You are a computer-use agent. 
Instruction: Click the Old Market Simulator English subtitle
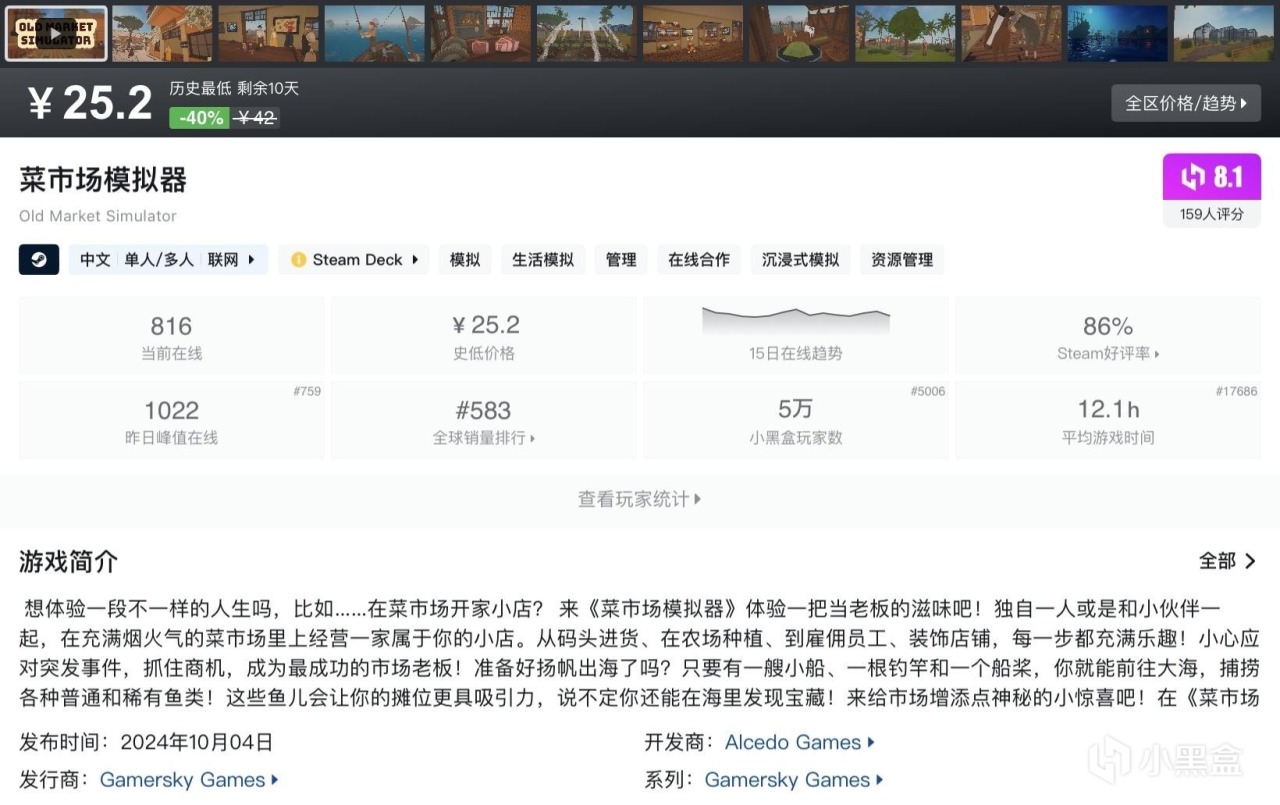[x=98, y=216]
